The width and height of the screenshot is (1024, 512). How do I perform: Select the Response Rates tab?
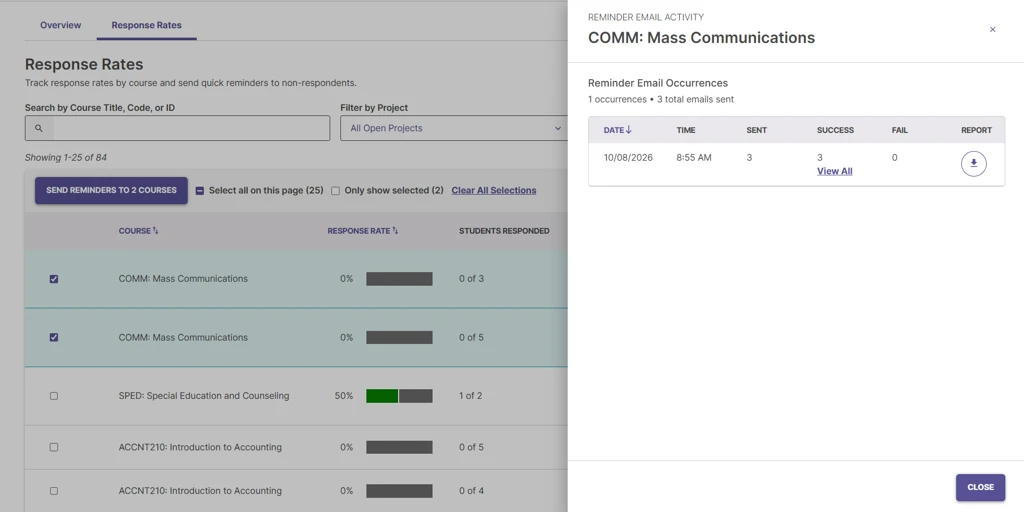pyautogui.click(x=146, y=25)
